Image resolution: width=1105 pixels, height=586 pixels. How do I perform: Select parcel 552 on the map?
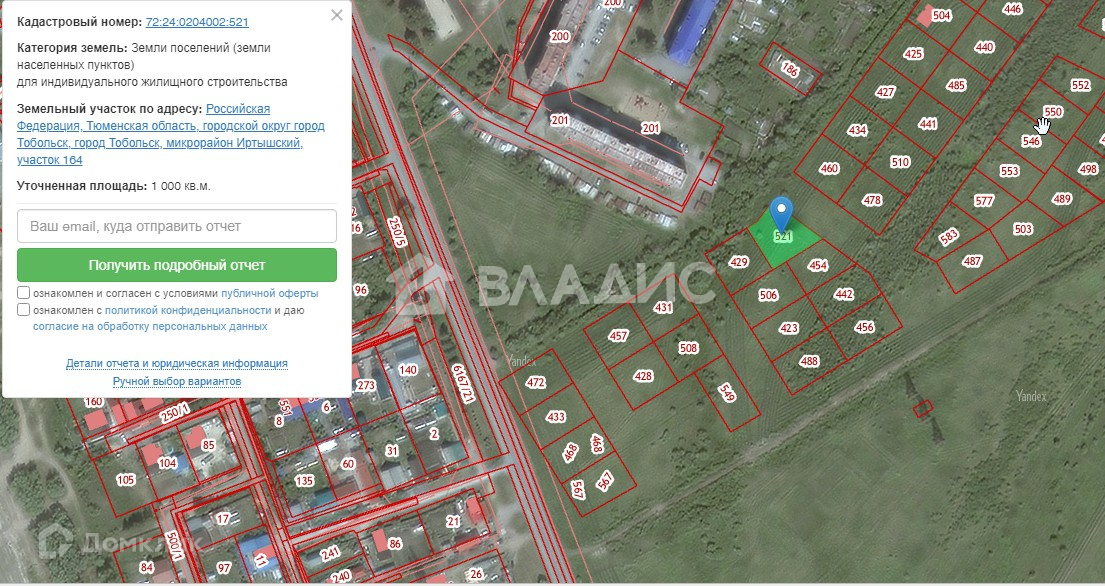point(1080,85)
